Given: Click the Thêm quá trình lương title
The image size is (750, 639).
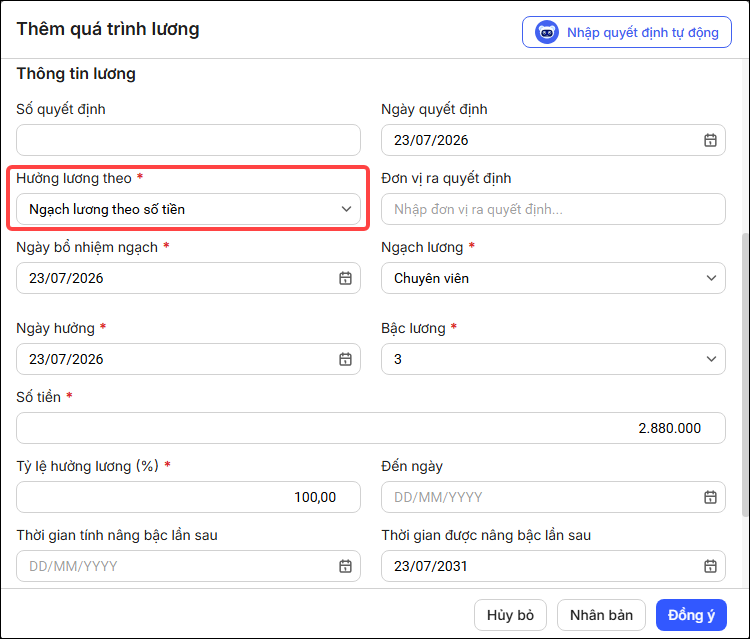Looking at the screenshot, I should (x=108, y=29).
